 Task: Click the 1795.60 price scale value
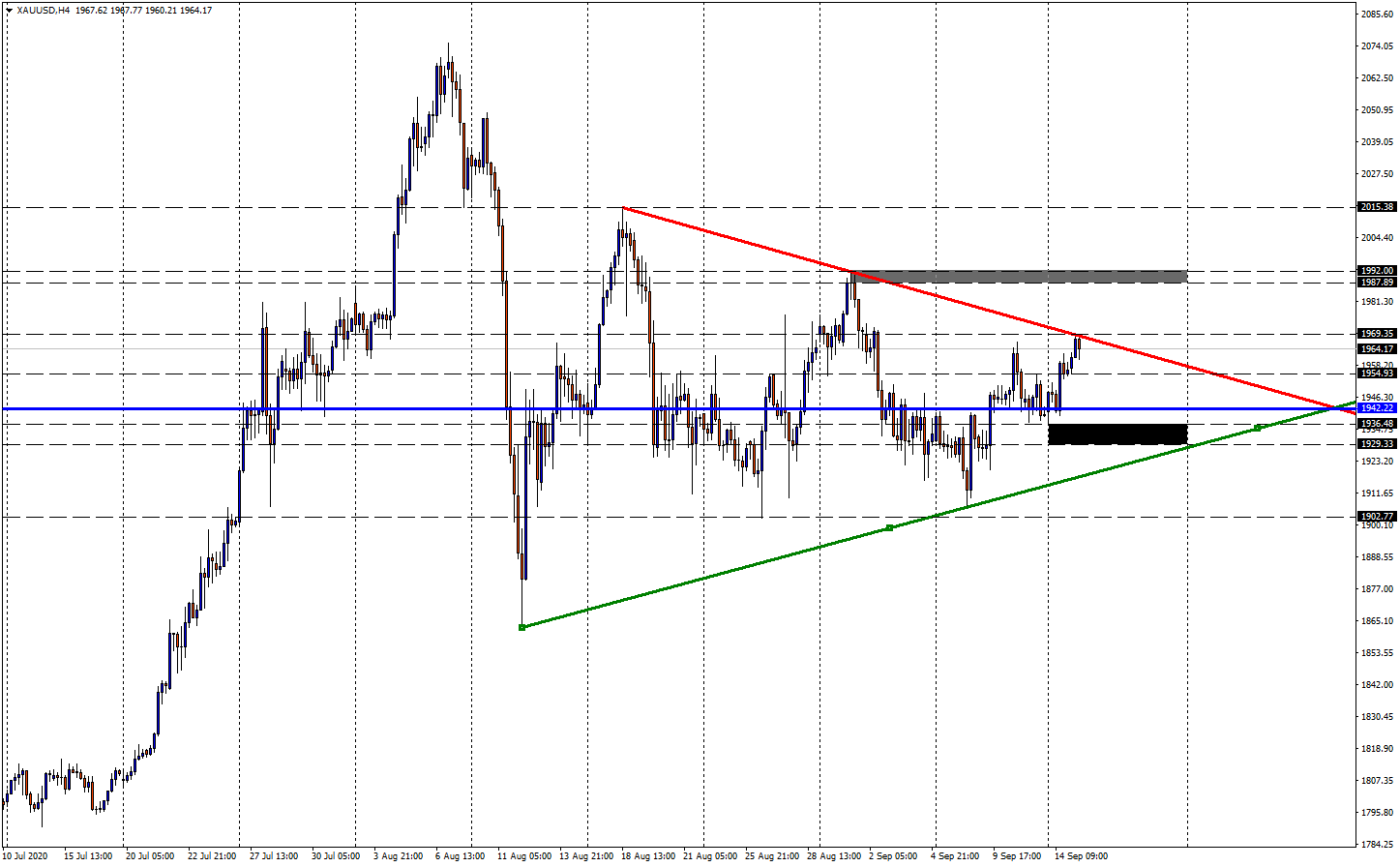1377,813
